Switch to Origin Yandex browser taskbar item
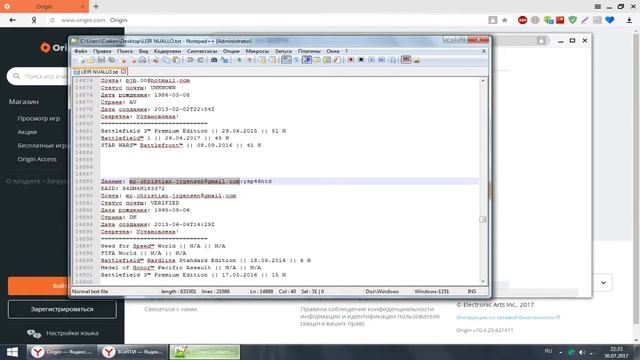The height and width of the screenshot is (360, 640). (62, 352)
